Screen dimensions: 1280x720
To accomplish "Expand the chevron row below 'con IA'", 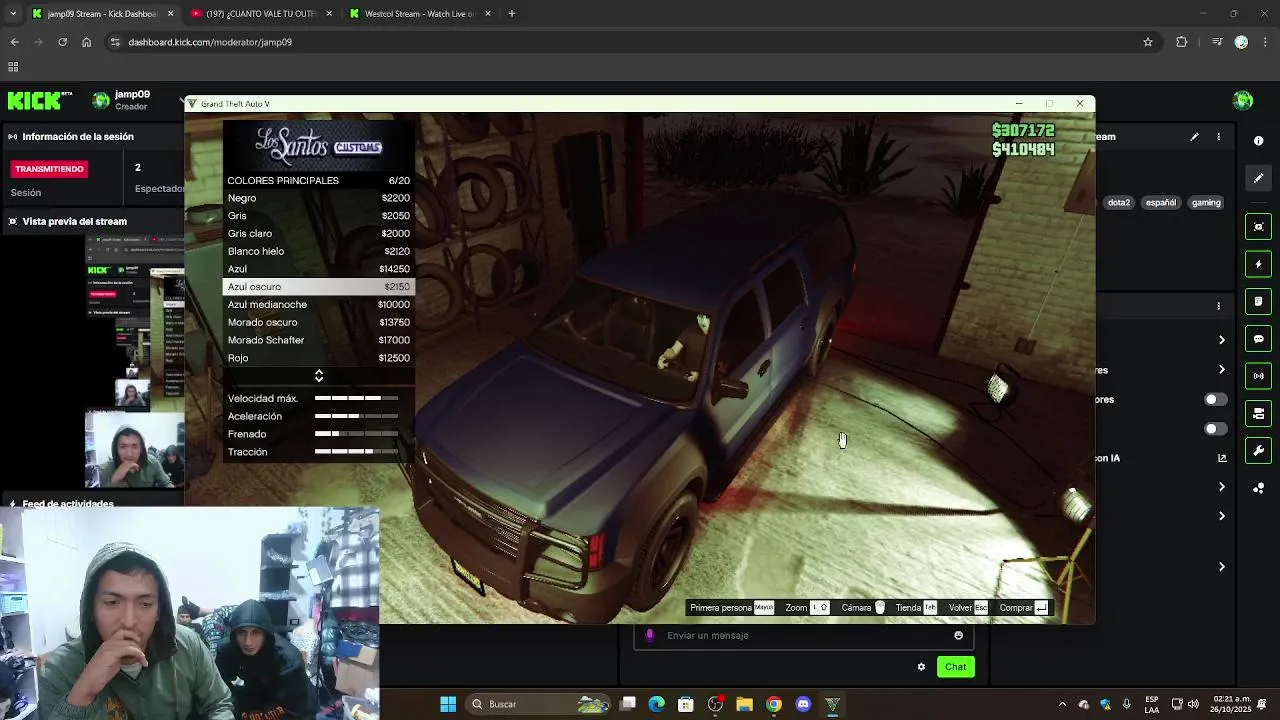I will [x=1221, y=487].
